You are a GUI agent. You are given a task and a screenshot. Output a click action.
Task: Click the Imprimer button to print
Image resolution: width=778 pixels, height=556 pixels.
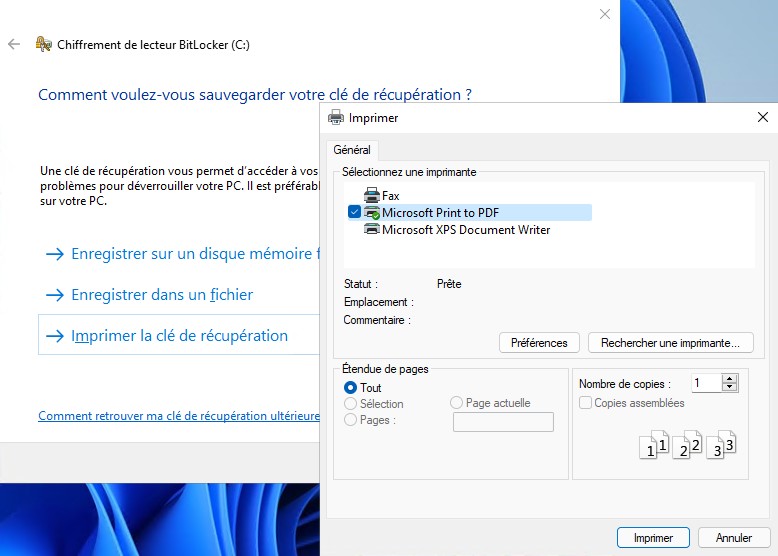pyautogui.click(x=653, y=538)
